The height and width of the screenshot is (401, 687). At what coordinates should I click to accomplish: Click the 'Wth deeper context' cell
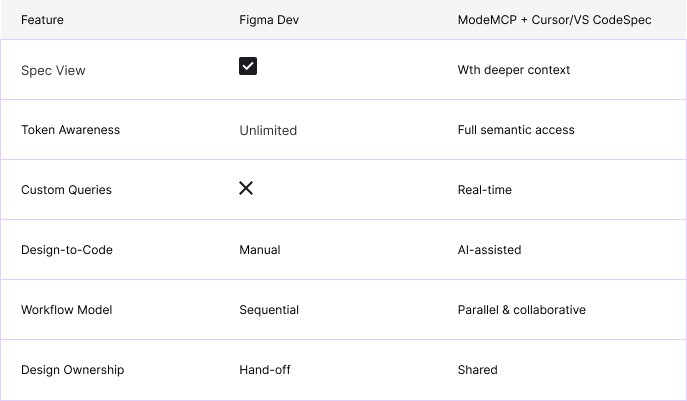[x=513, y=70]
